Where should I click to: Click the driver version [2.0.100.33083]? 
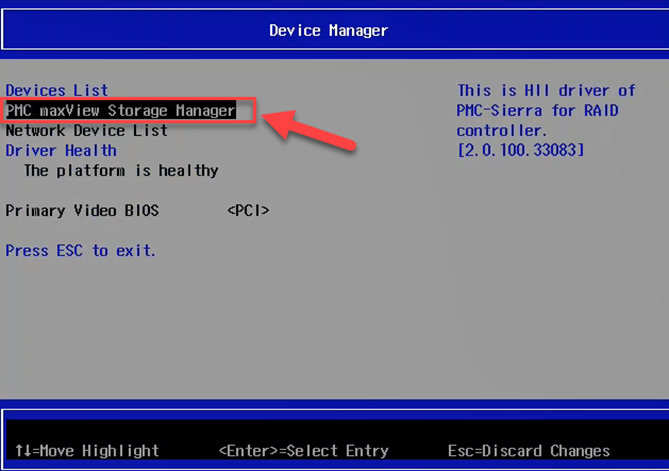point(521,150)
